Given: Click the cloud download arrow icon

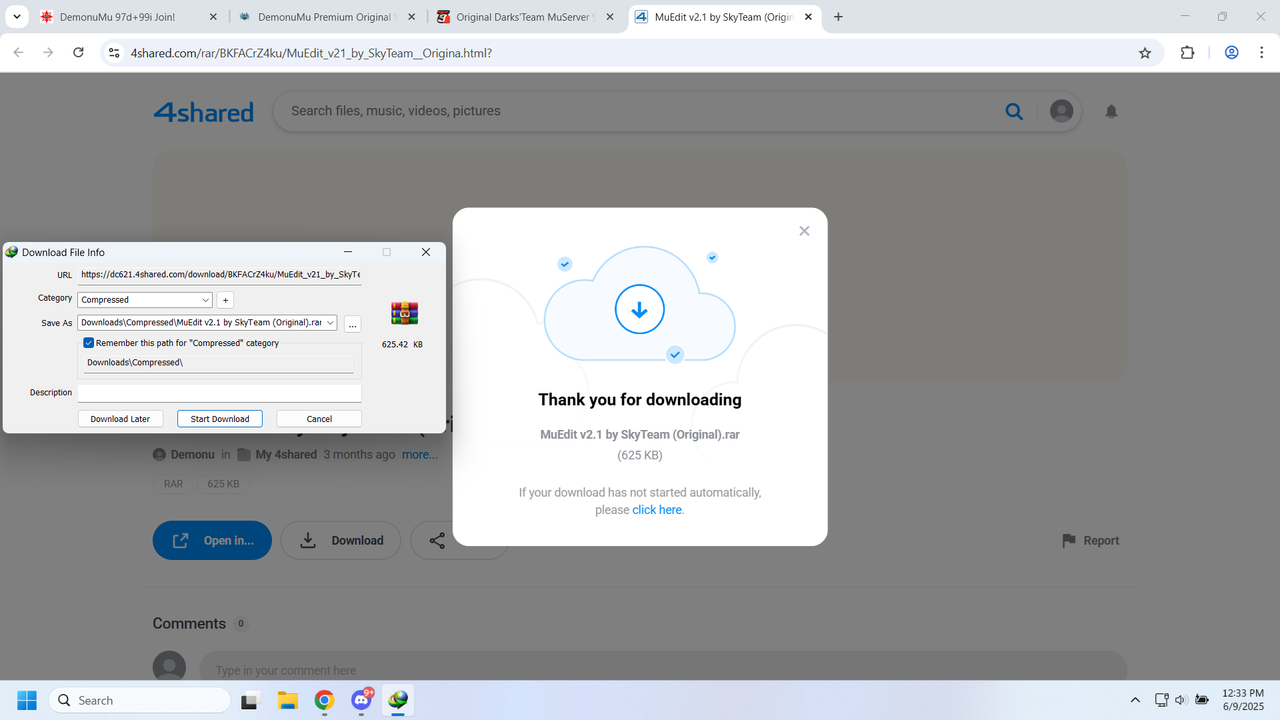Looking at the screenshot, I should (x=640, y=310).
